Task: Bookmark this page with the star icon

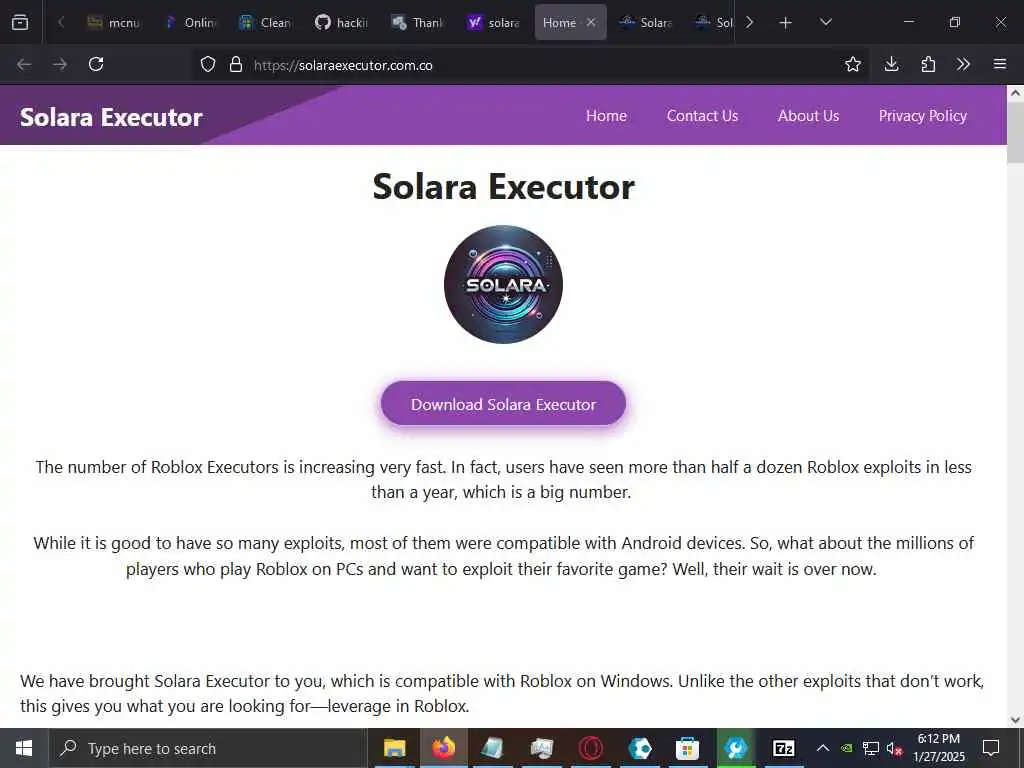Action: pyautogui.click(x=852, y=64)
